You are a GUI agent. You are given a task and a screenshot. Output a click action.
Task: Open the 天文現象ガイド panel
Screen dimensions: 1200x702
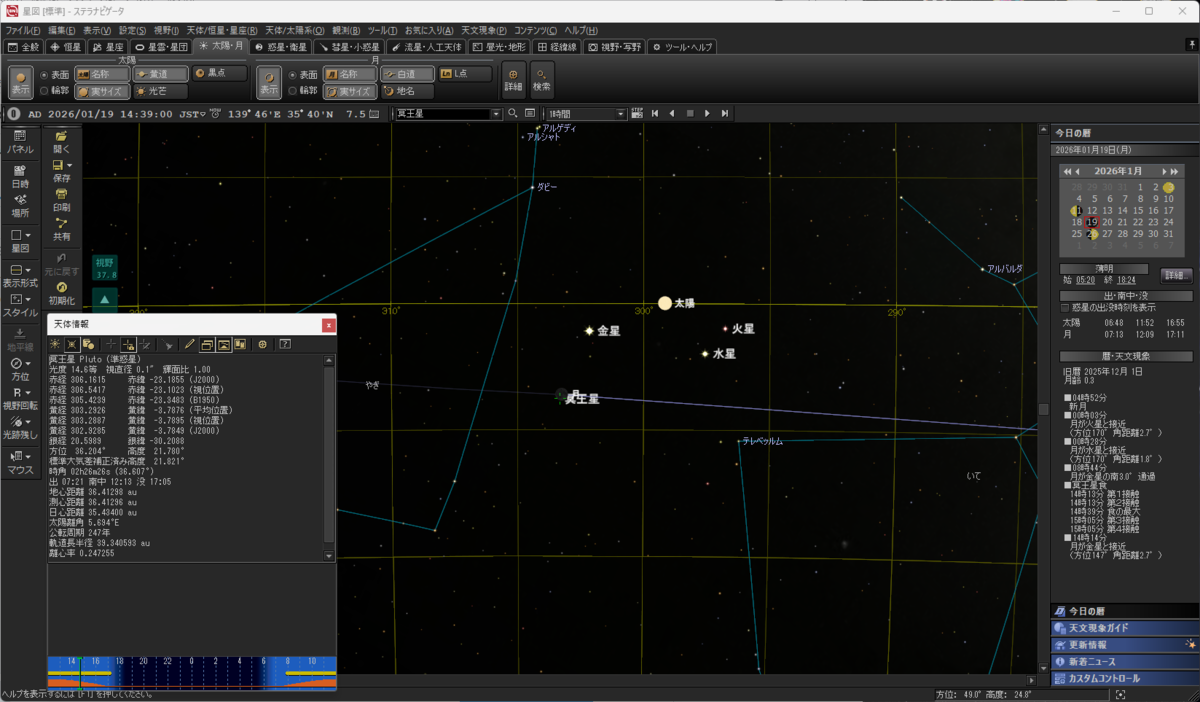(1124, 628)
